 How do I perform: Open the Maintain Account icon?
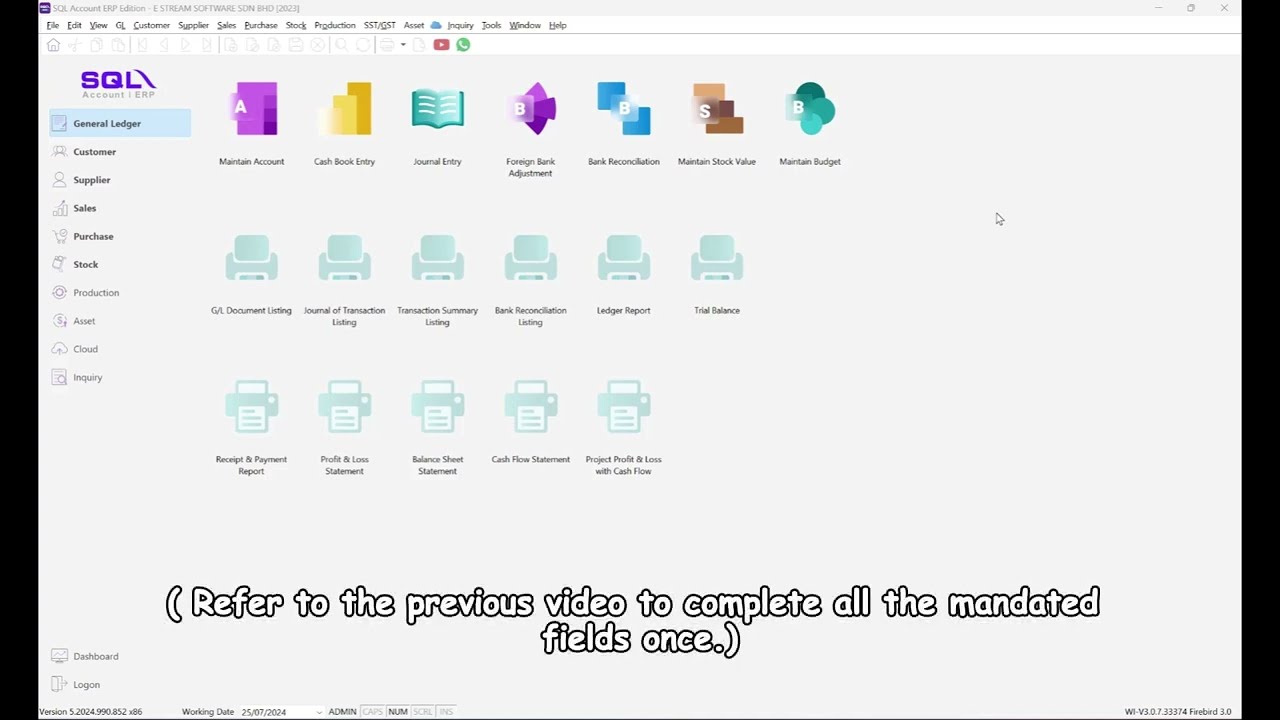252,109
